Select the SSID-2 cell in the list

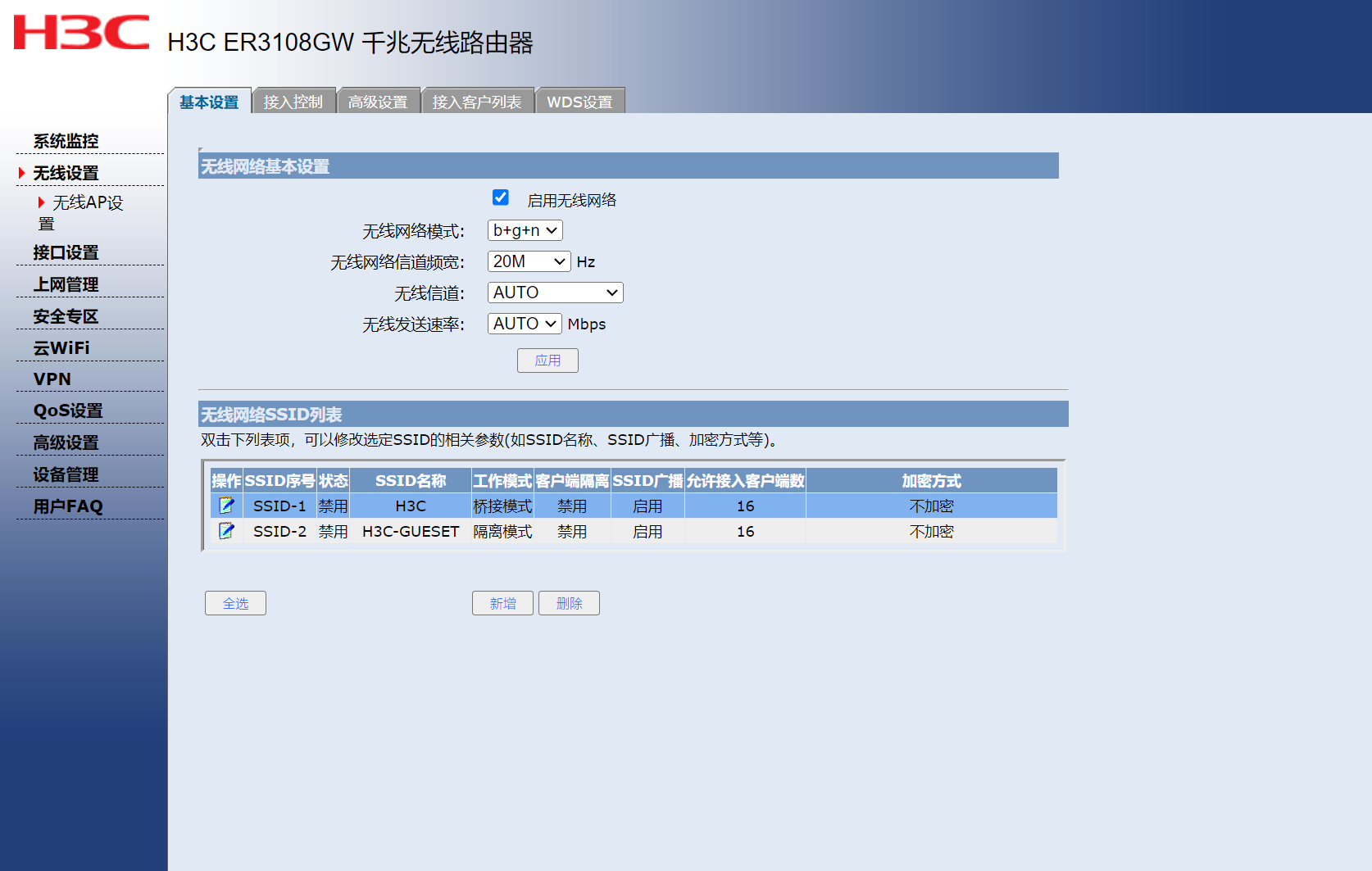279,532
